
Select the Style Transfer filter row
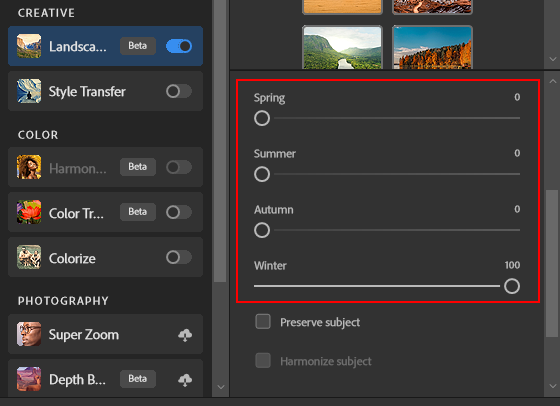coord(105,91)
